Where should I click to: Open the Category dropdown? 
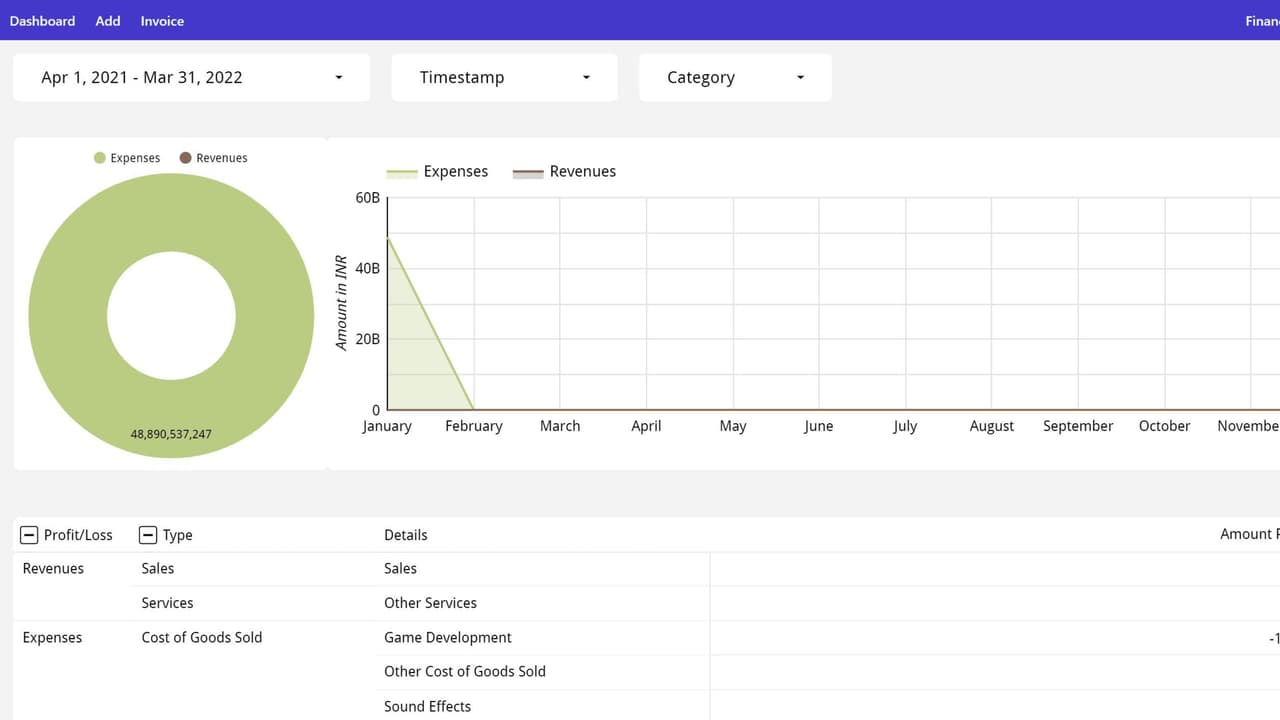(x=735, y=77)
